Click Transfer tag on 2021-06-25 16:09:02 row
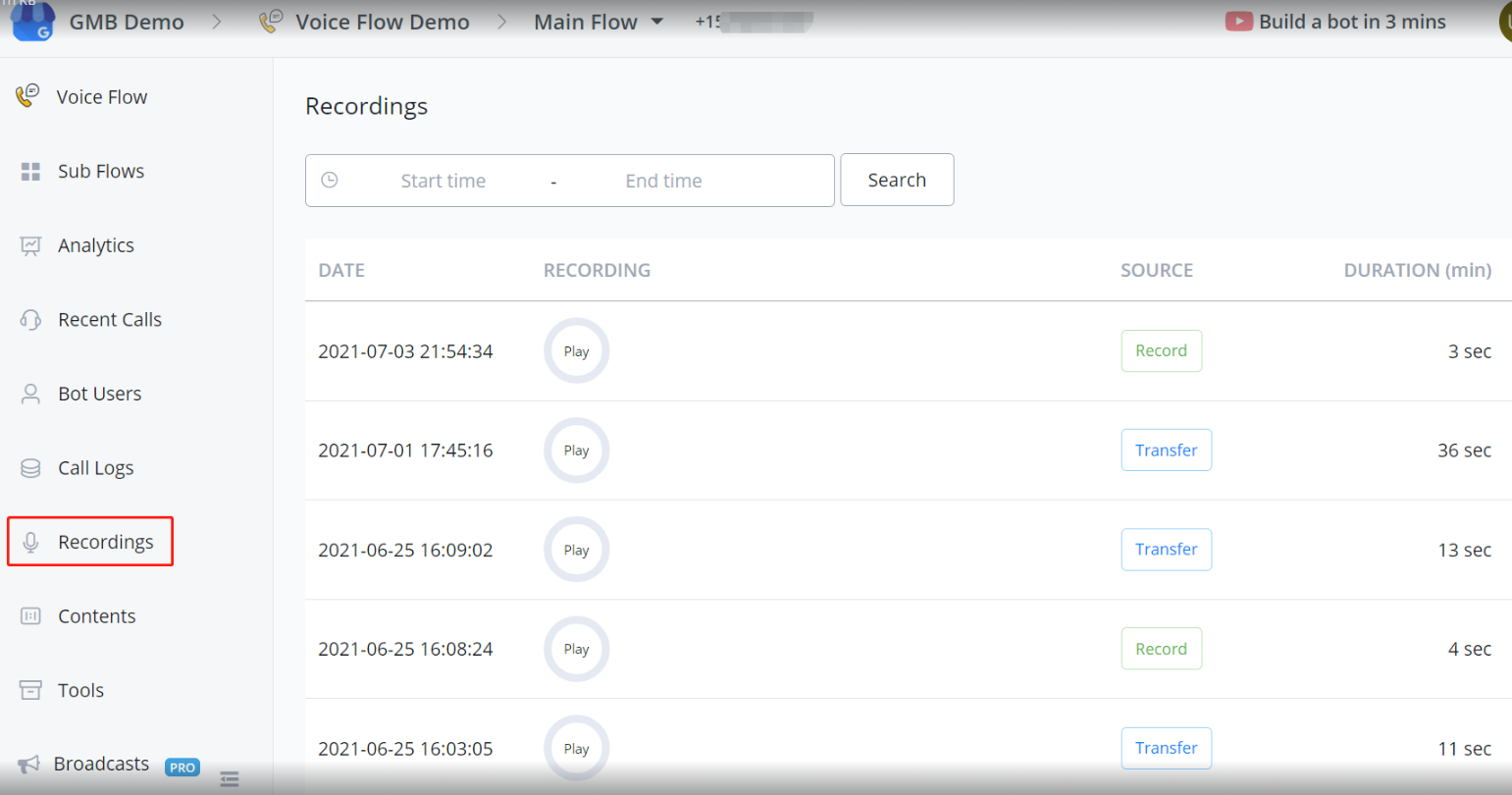Viewport: 1512px width, 795px height. pos(1166,550)
